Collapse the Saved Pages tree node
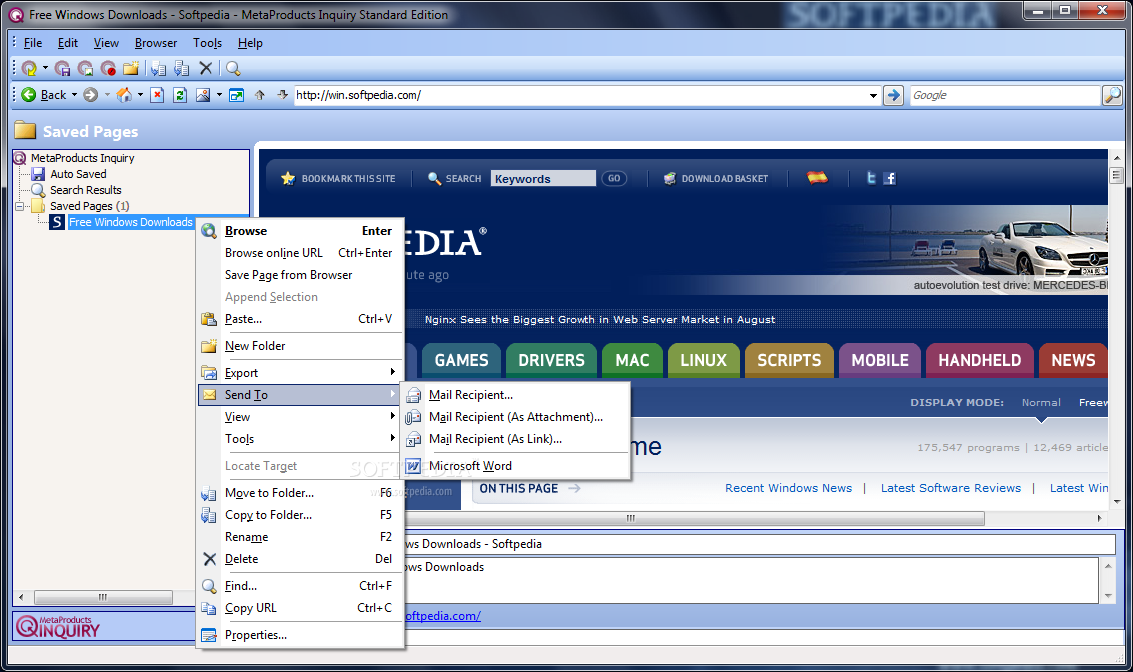Screen dimensions: 1133x672 [20, 206]
